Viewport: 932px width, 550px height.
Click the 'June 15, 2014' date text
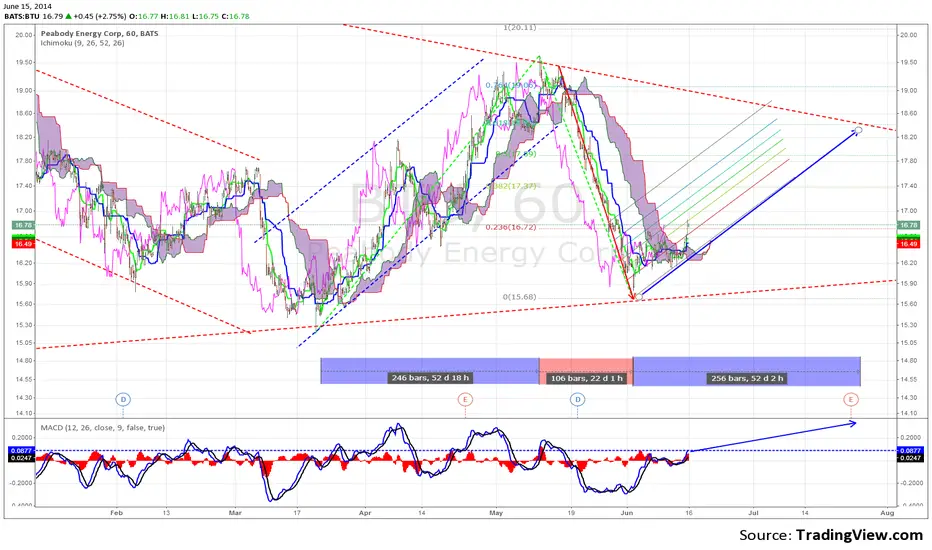click(28, 6)
